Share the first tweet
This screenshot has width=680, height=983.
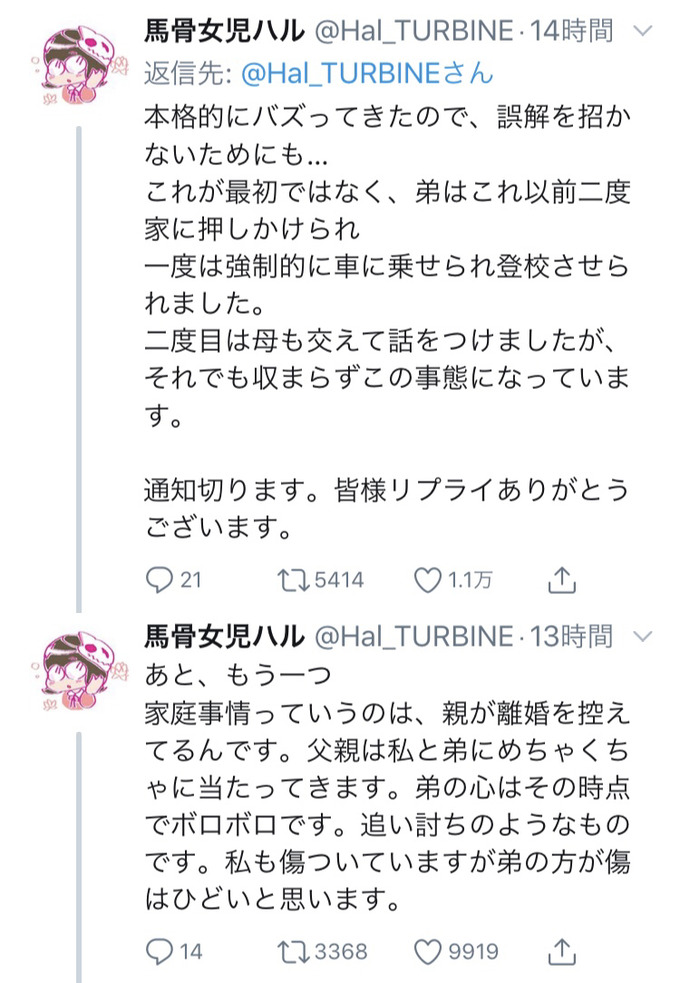click(x=563, y=578)
